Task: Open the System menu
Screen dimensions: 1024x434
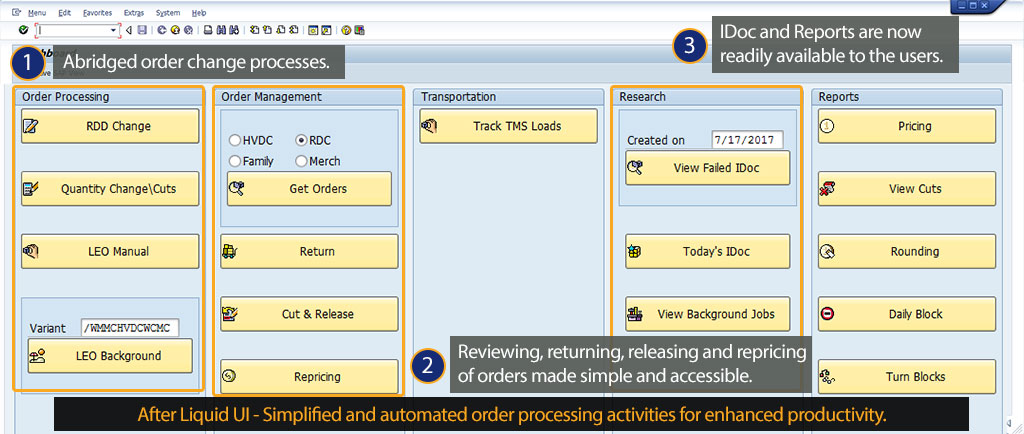Action: pos(168,13)
